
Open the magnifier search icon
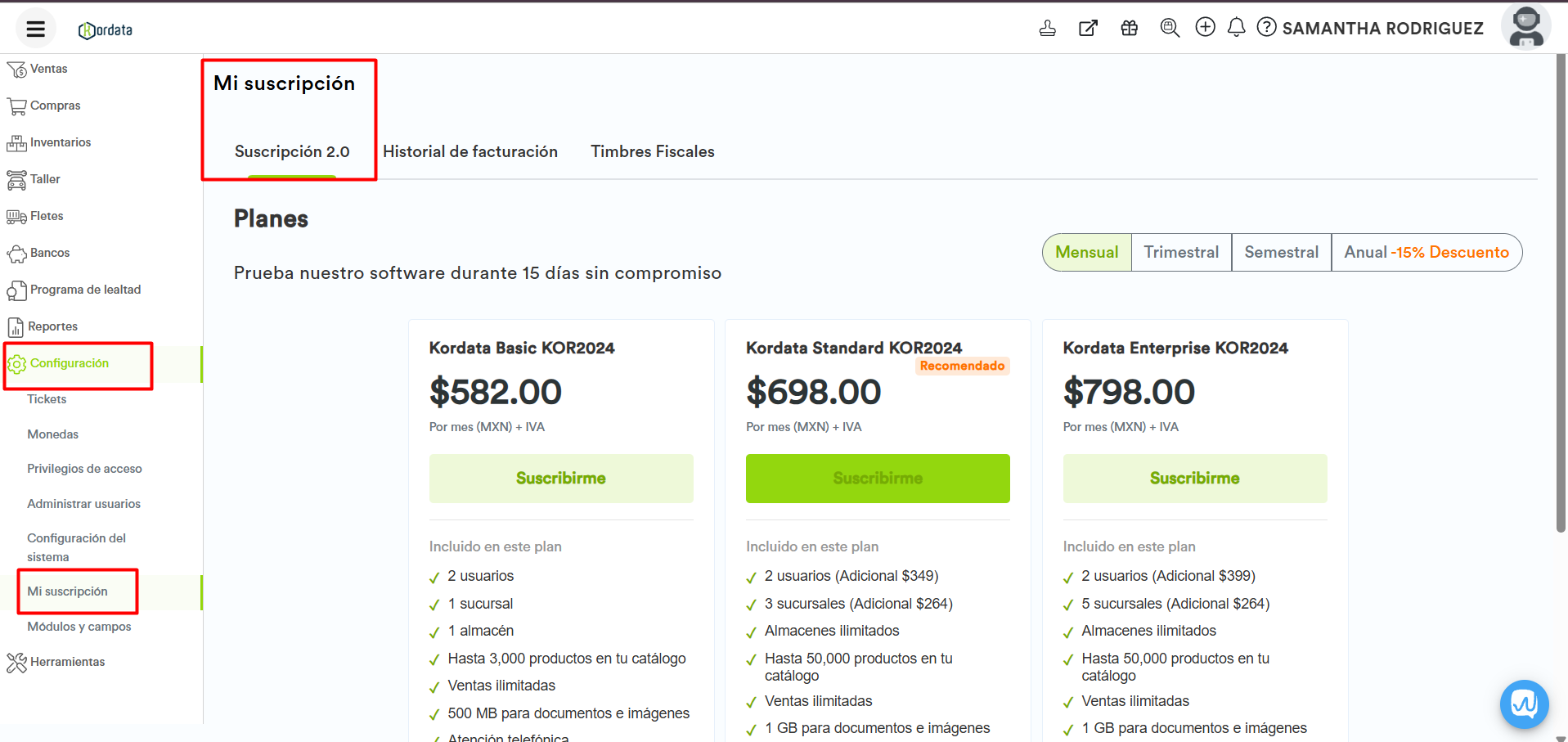(x=1170, y=29)
